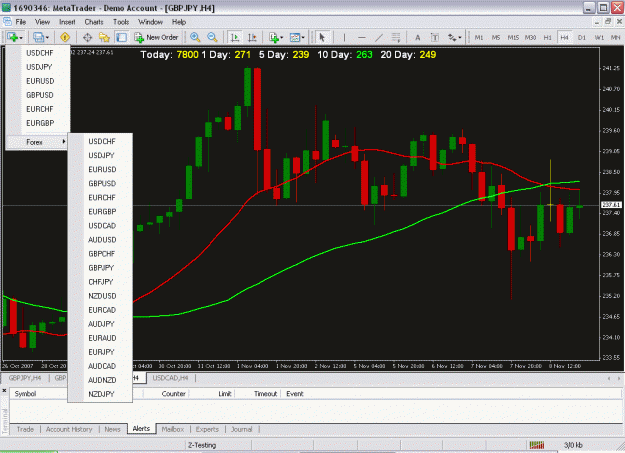Click the New Order button
This screenshot has height=453, width=625.
tap(156, 37)
